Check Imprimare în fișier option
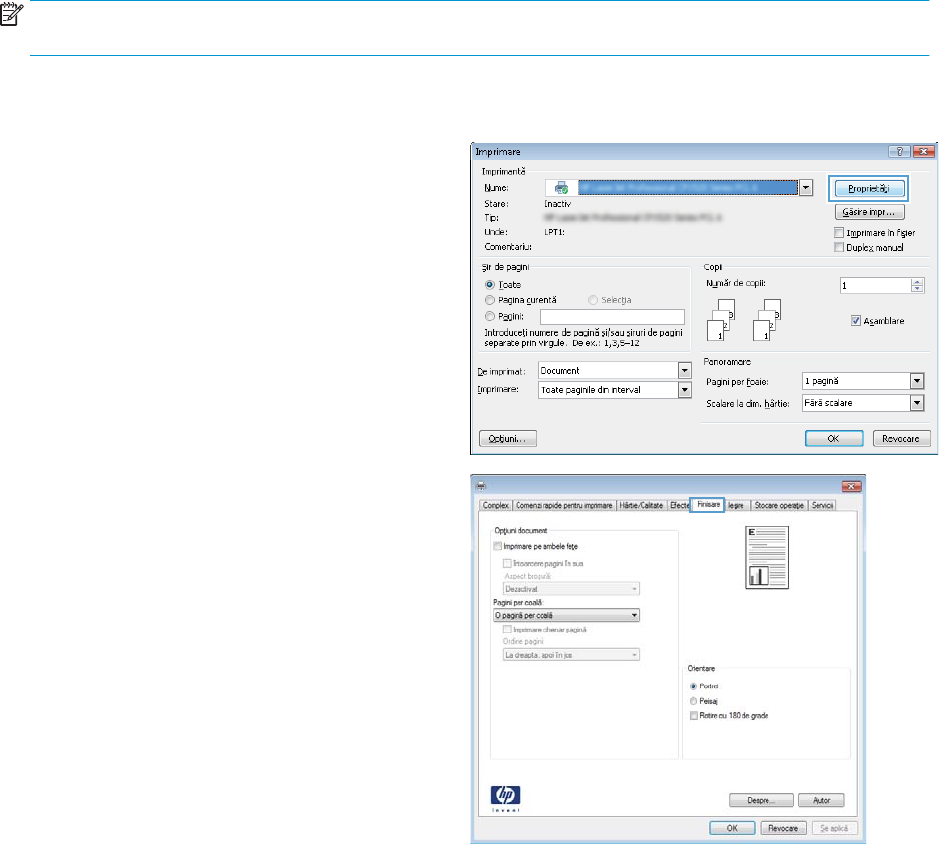This screenshot has width=939, height=844. 839,233
